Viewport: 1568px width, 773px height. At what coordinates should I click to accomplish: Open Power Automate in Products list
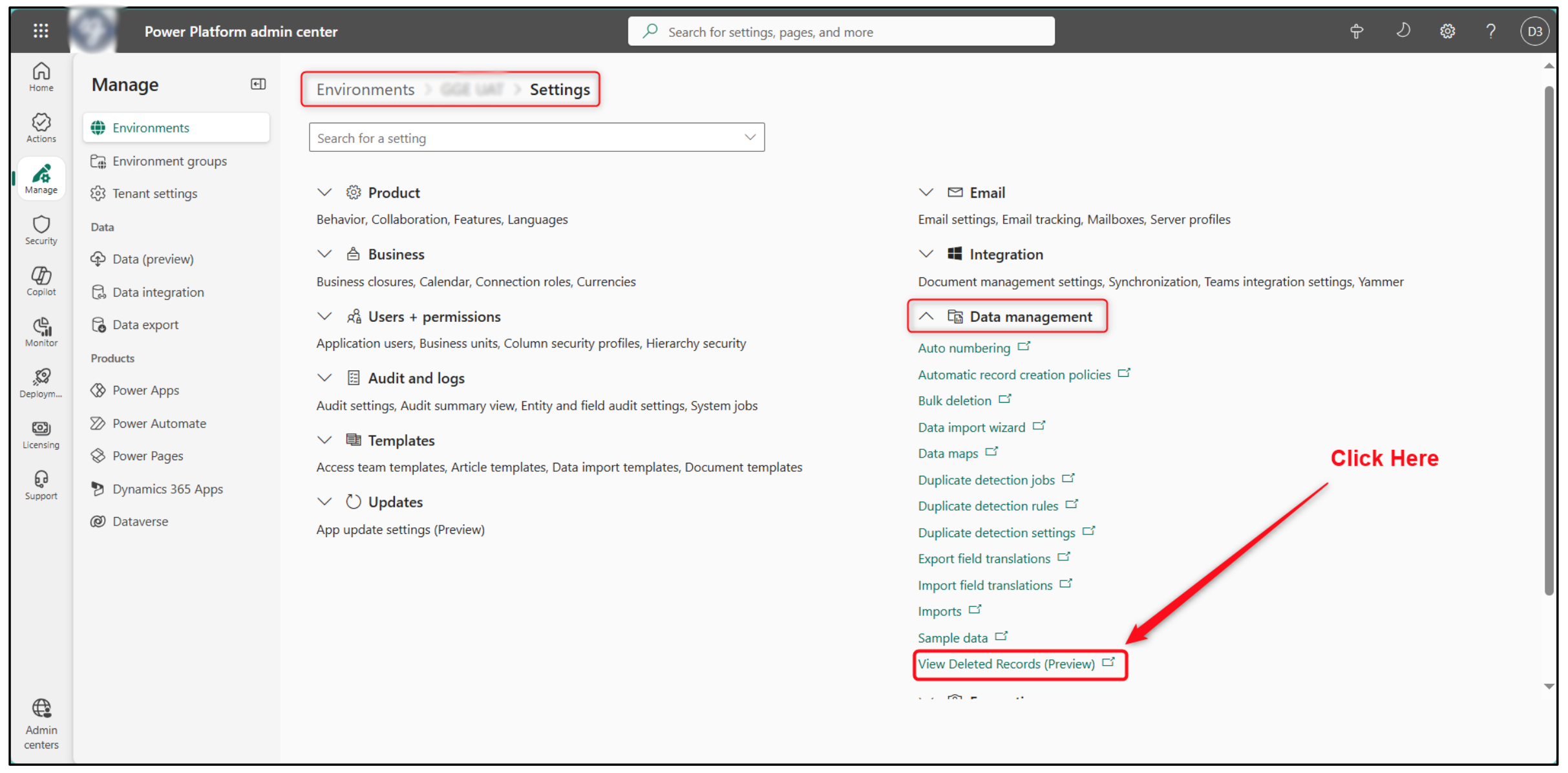(x=159, y=423)
